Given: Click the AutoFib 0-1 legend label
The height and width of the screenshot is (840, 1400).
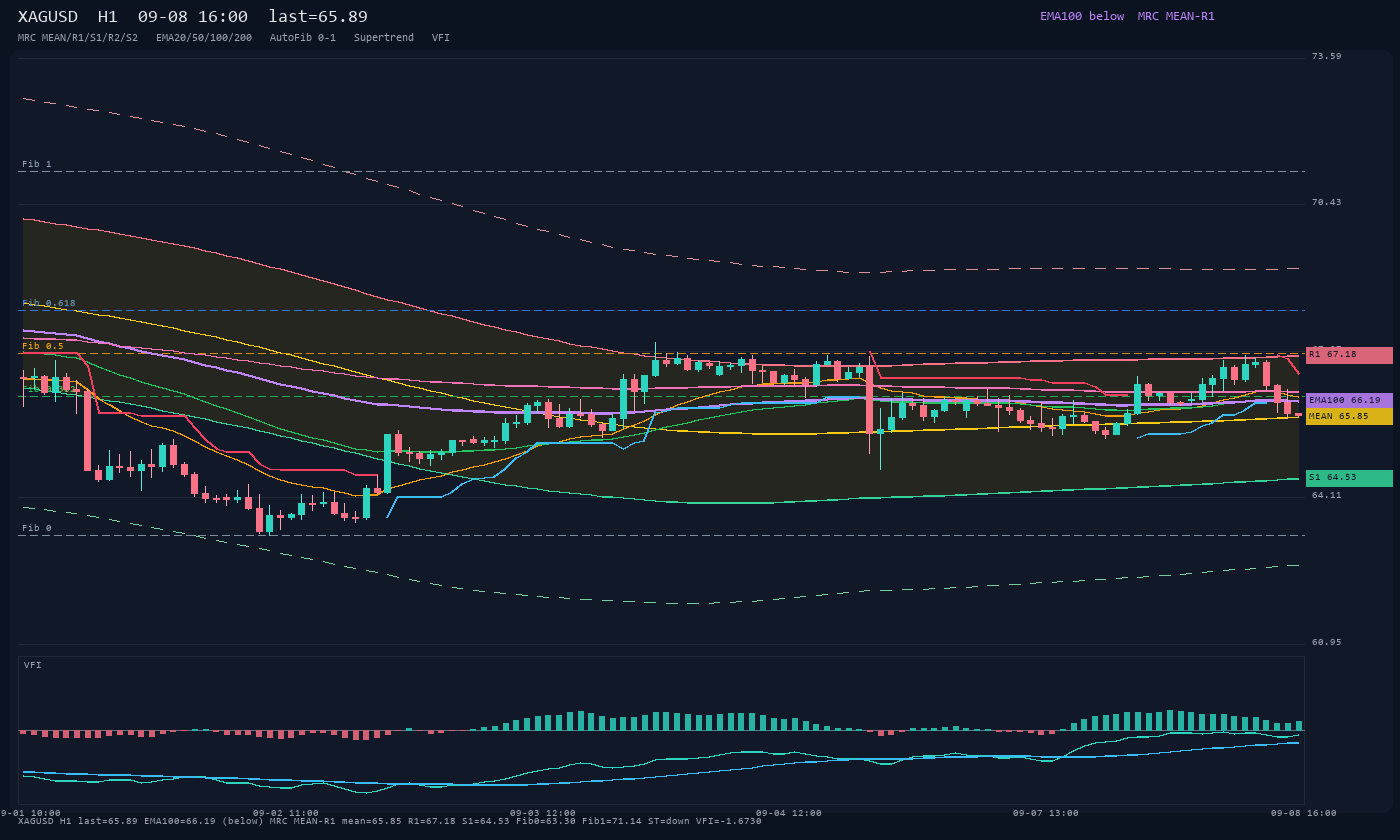Looking at the screenshot, I should pos(303,38).
